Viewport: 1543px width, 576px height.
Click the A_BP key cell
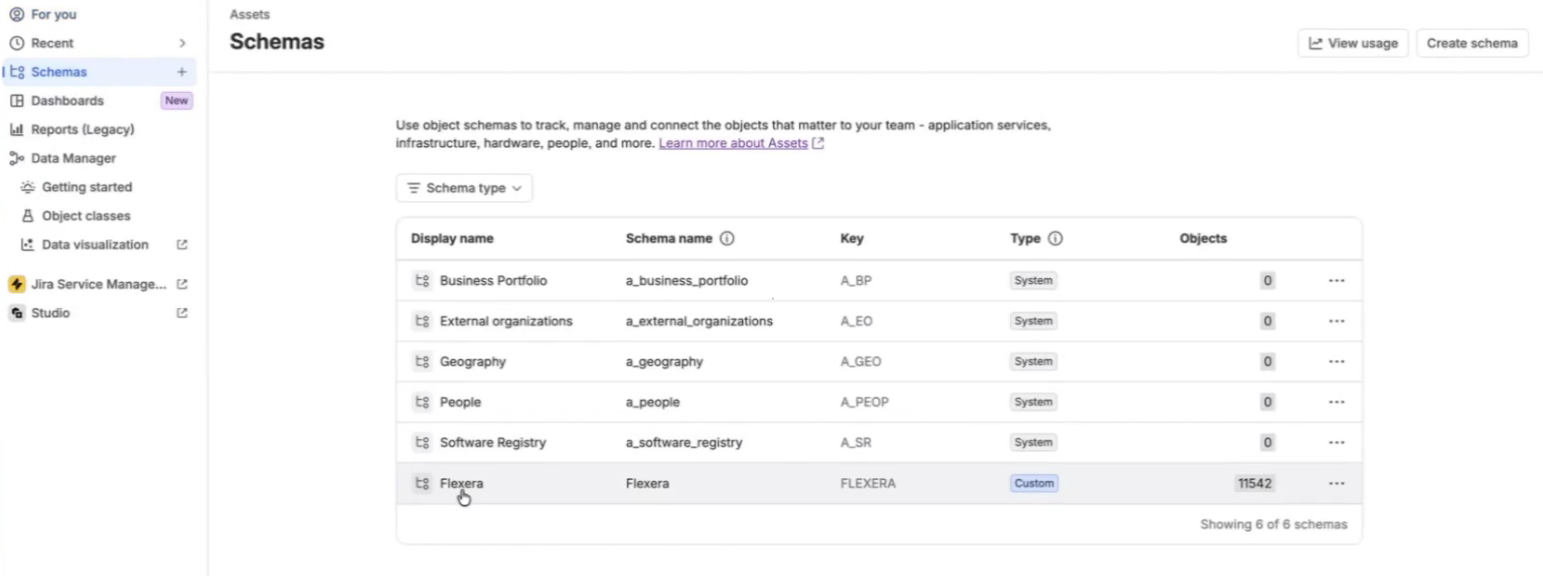pos(856,281)
